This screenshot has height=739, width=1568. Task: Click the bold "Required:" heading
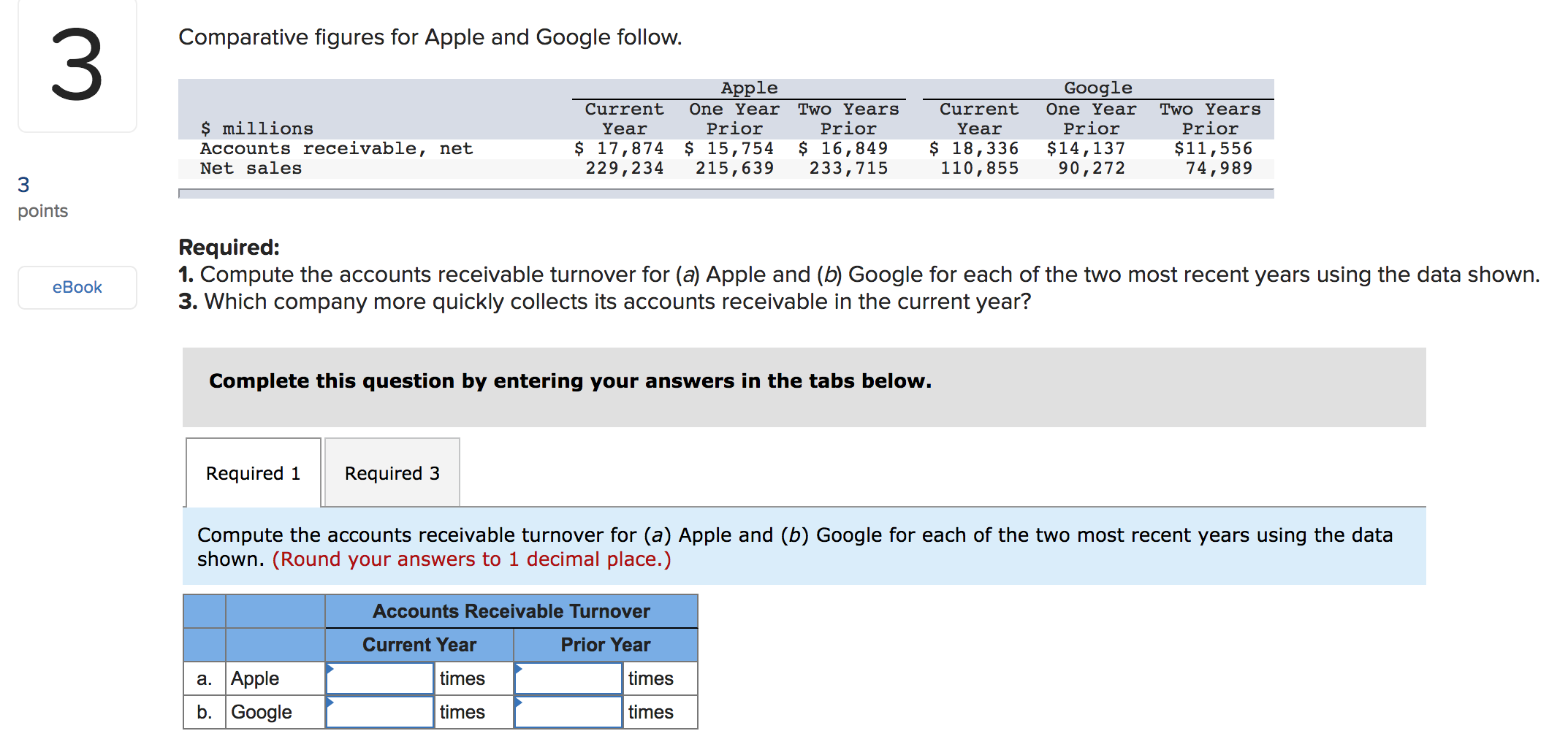tap(229, 248)
